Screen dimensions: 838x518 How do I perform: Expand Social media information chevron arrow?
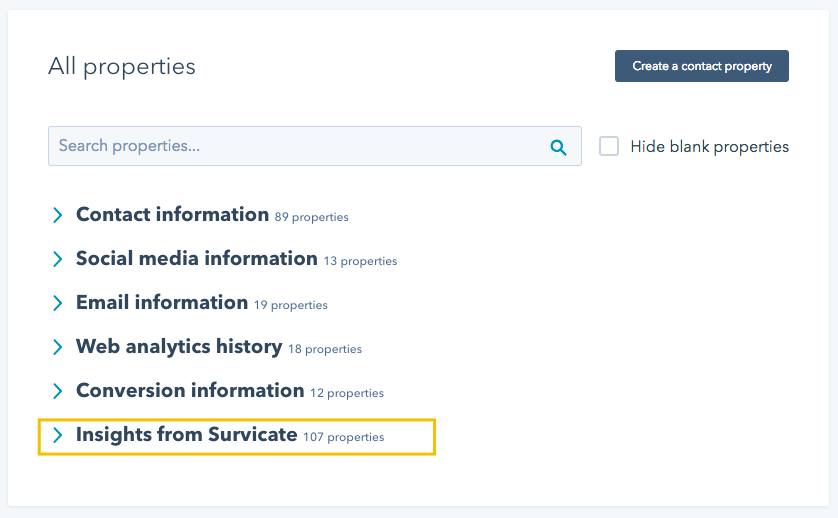coord(57,259)
